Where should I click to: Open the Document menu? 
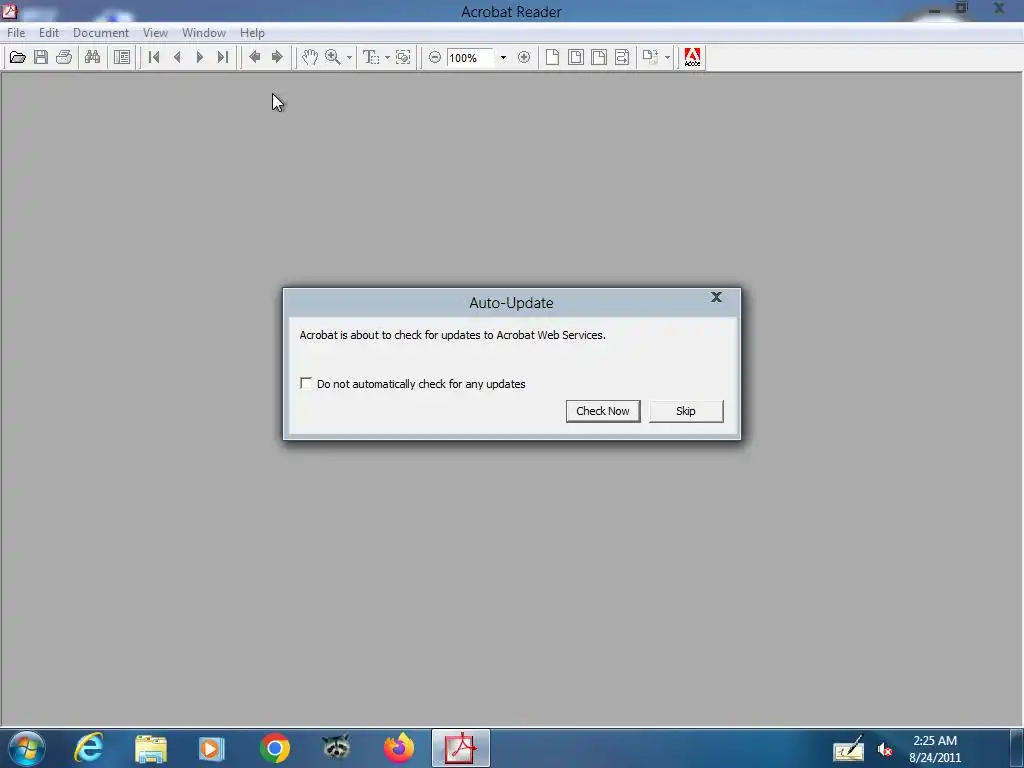coord(101,33)
